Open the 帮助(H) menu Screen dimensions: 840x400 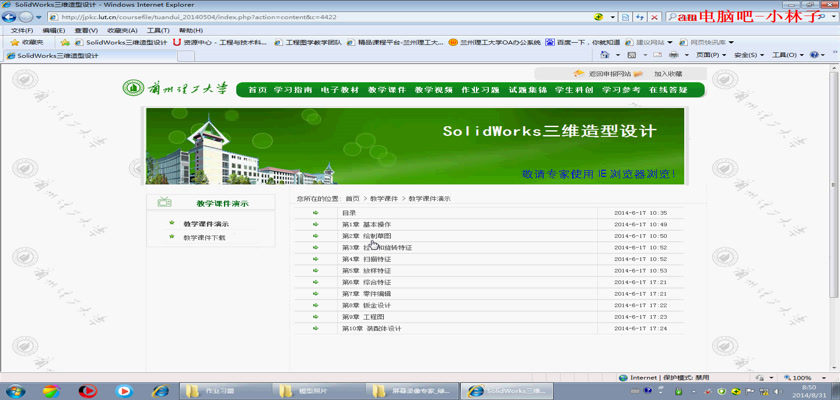coord(191,31)
